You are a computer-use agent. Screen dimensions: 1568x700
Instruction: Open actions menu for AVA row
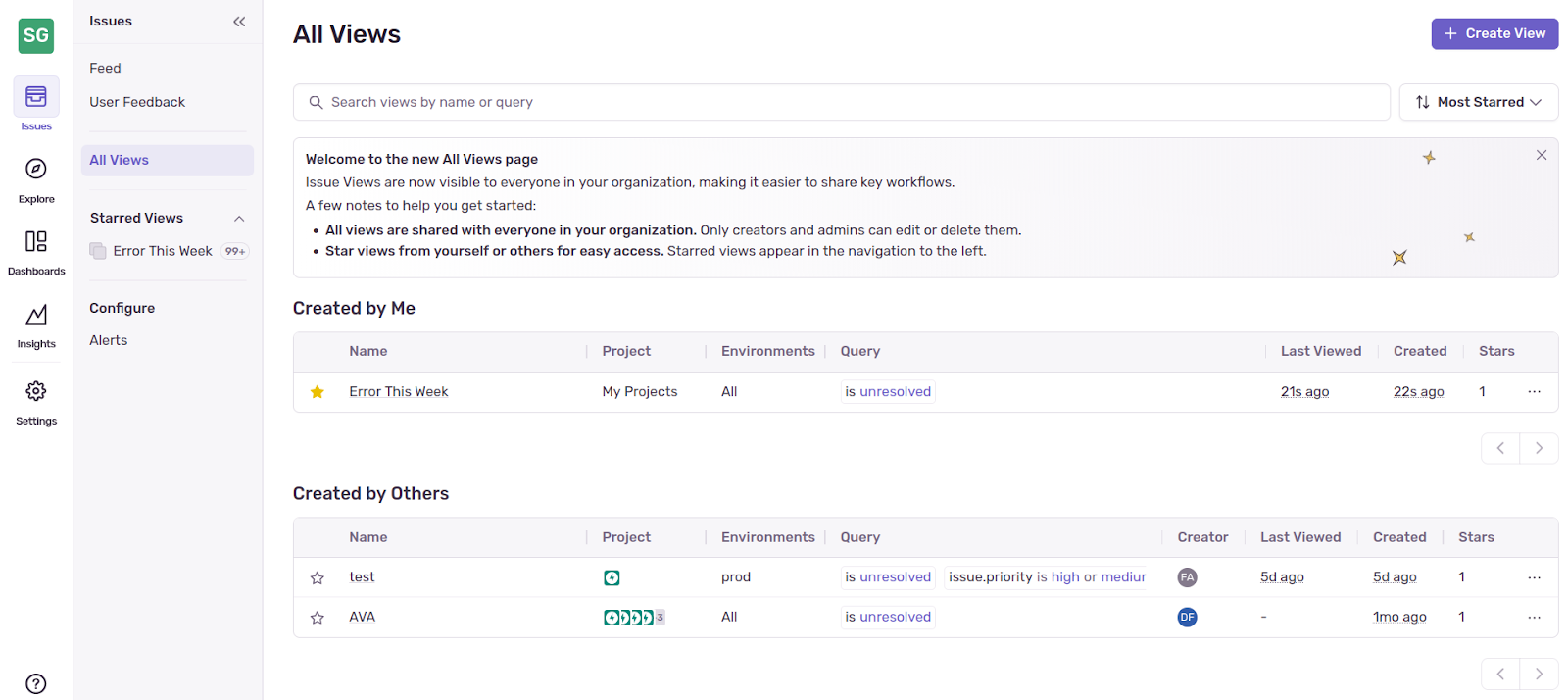(x=1534, y=618)
